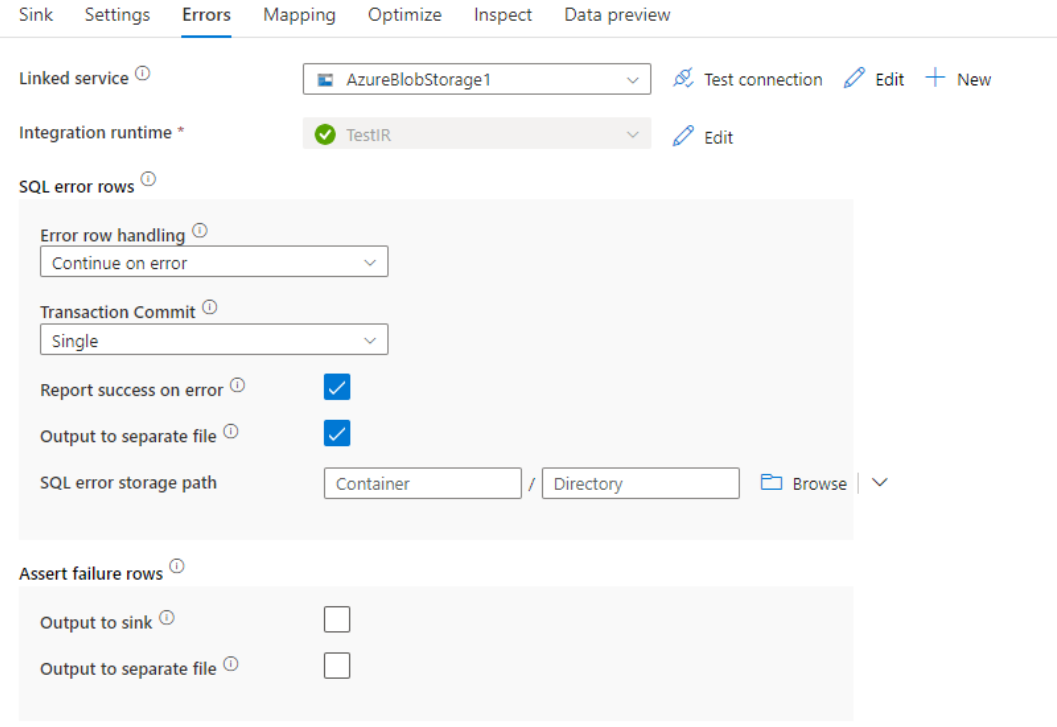Switch to the Mapping tab

click(299, 15)
